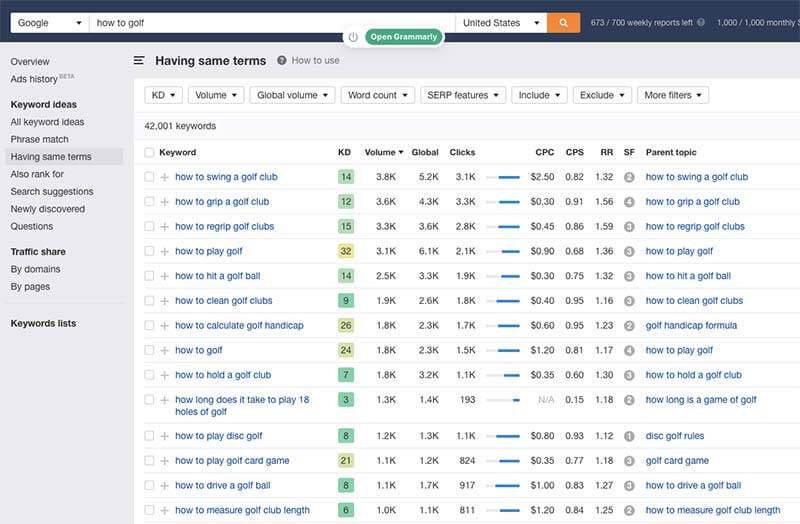
Task: Open Phrase match in the sidebar
Action: tap(40, 139)
